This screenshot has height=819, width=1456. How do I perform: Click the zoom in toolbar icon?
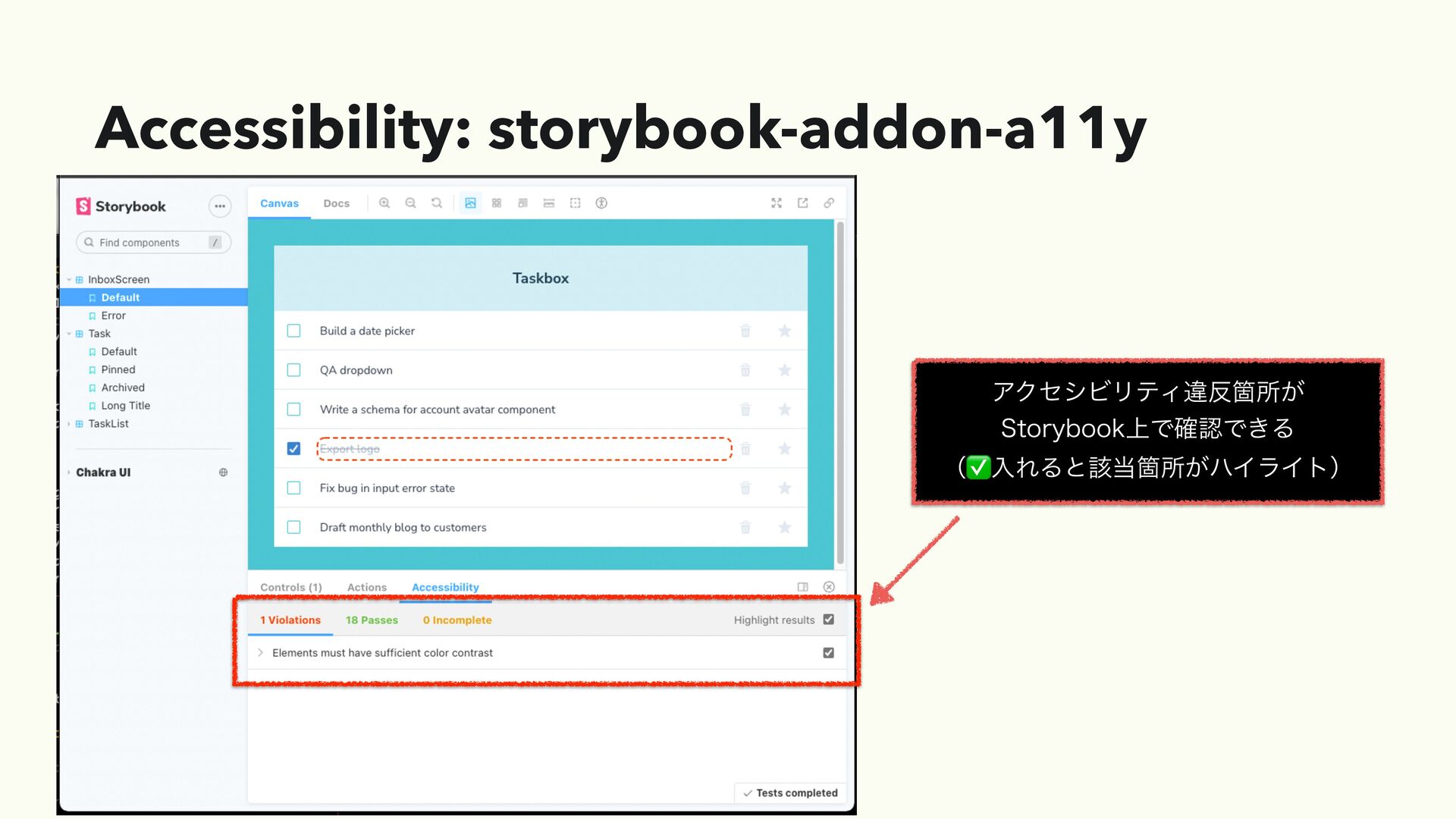click(384, 203)
